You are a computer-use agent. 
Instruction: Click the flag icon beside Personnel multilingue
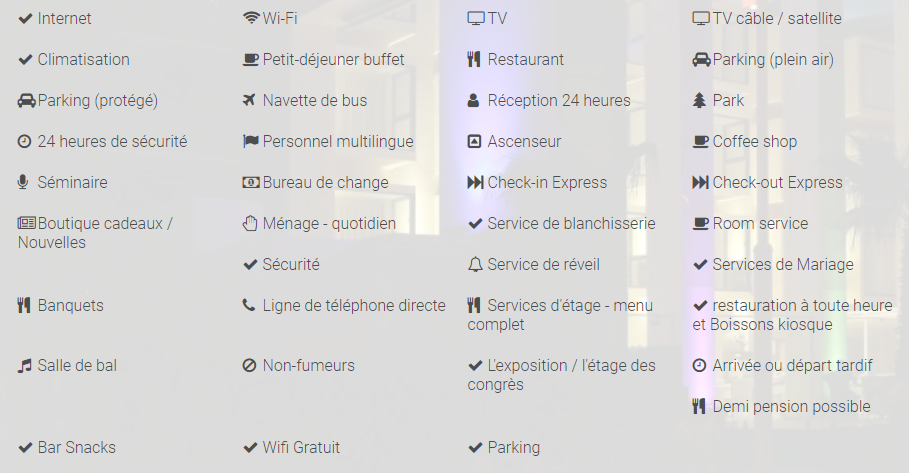251,141
